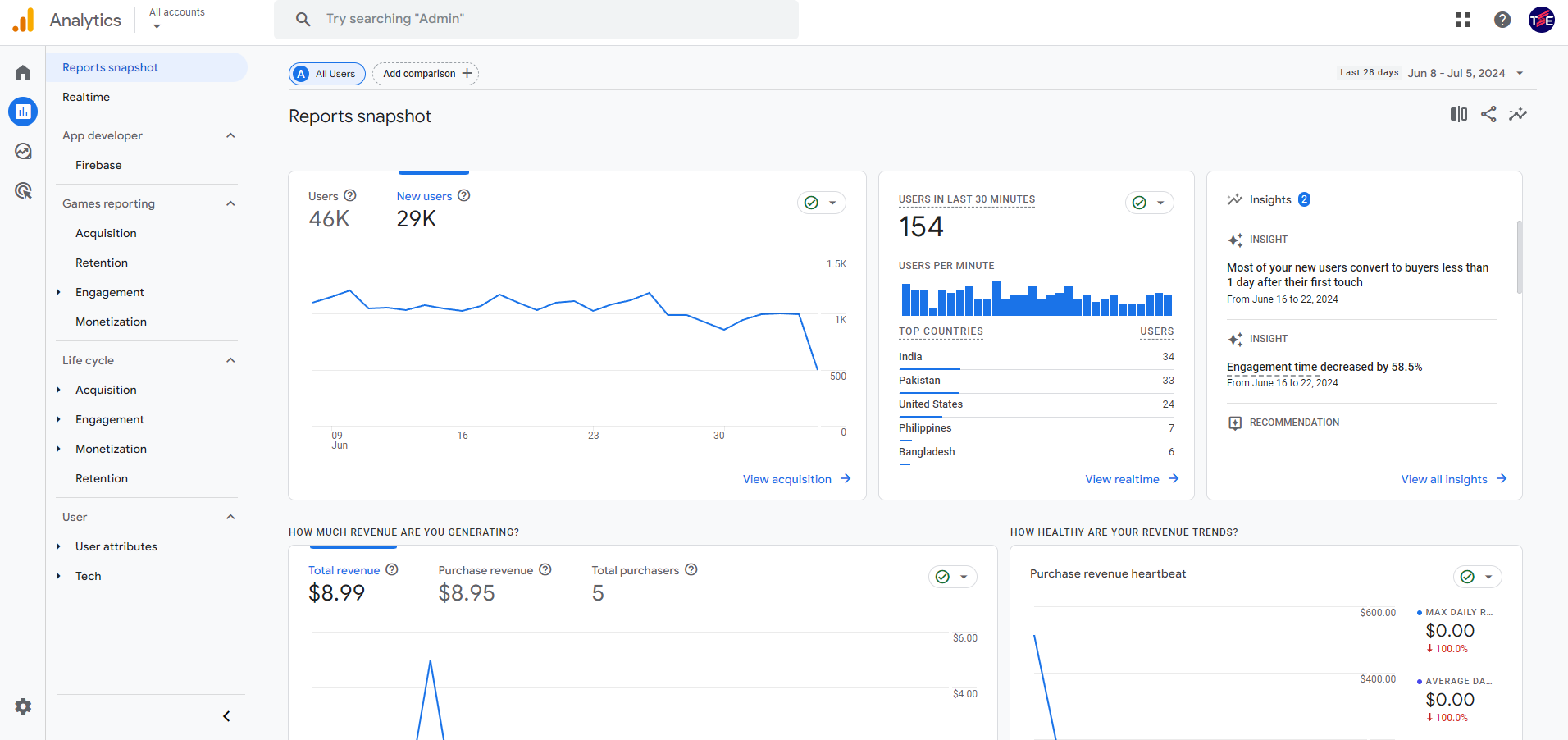
Task: Open the Insights sparkline icon in page header
Action: click(1518, 114)
